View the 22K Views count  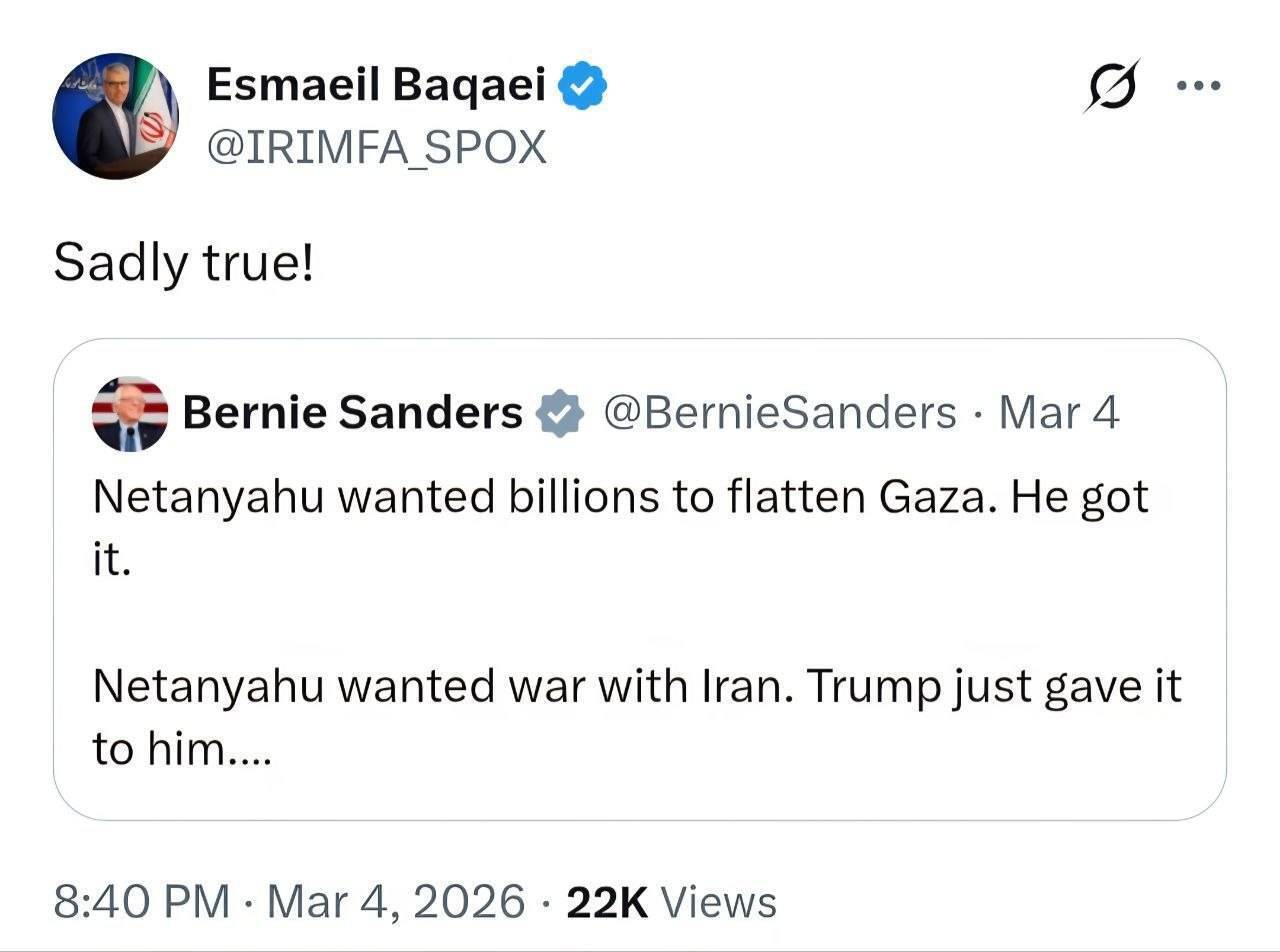click(x=671, y=901)
